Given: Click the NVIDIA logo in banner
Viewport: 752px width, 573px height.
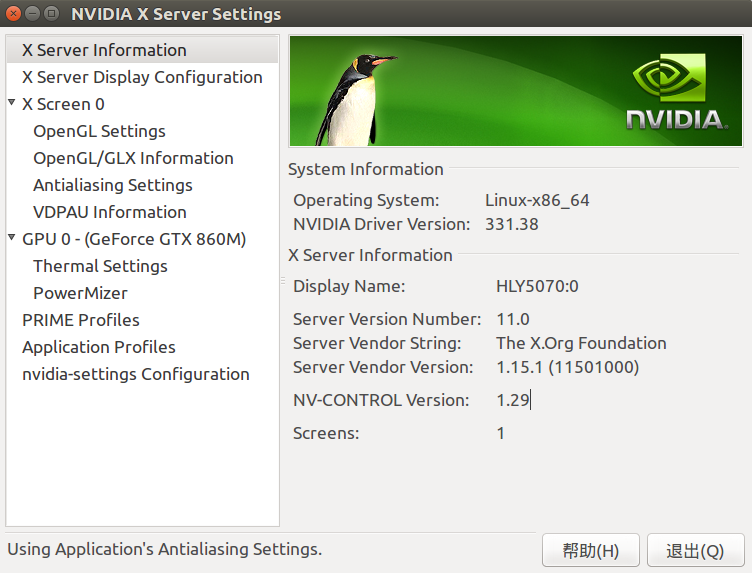Looking at the screenshot, I should point(677,92).
